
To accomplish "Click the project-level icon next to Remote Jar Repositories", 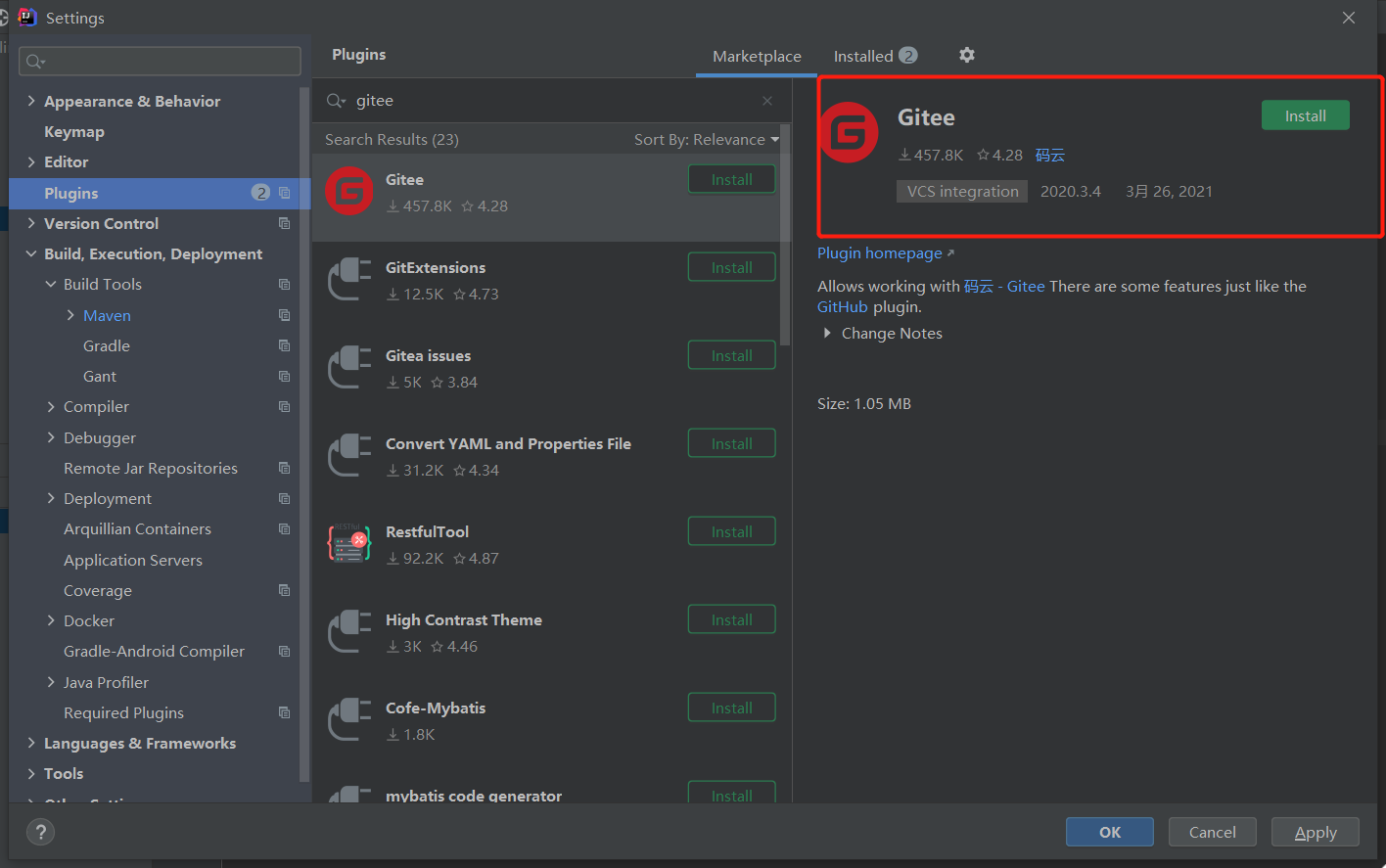I will click(284, 468).
